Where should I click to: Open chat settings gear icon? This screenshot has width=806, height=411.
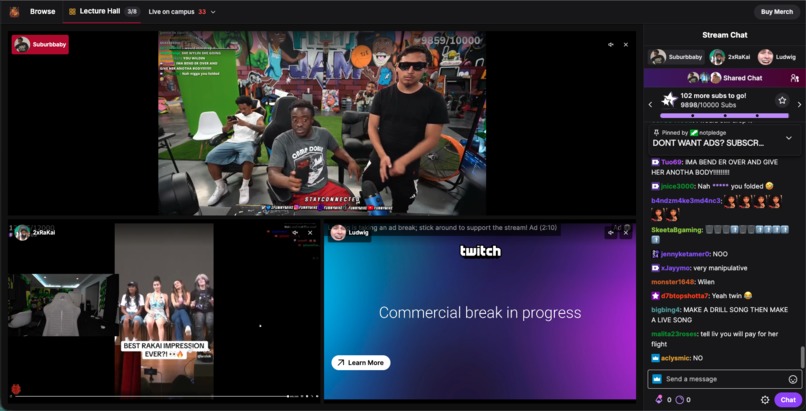coord(765,400)
